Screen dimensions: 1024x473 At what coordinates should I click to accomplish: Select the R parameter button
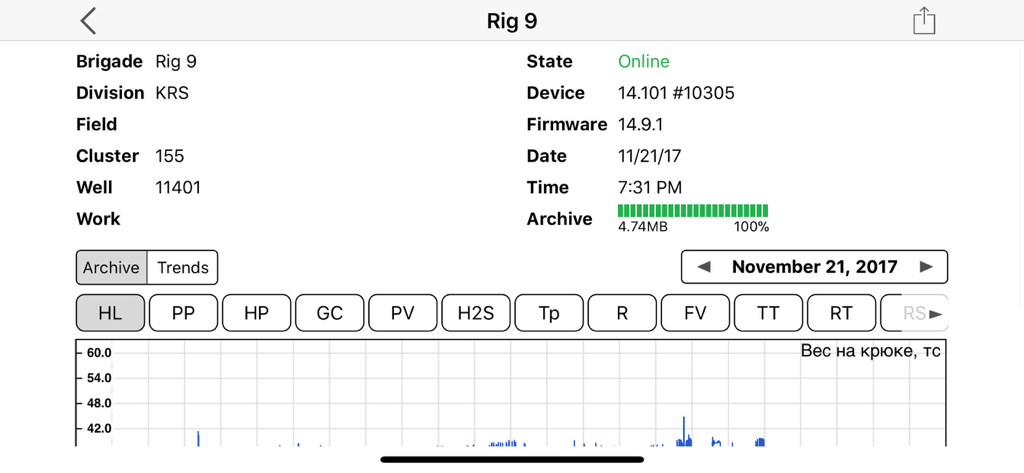click(622, 313)
